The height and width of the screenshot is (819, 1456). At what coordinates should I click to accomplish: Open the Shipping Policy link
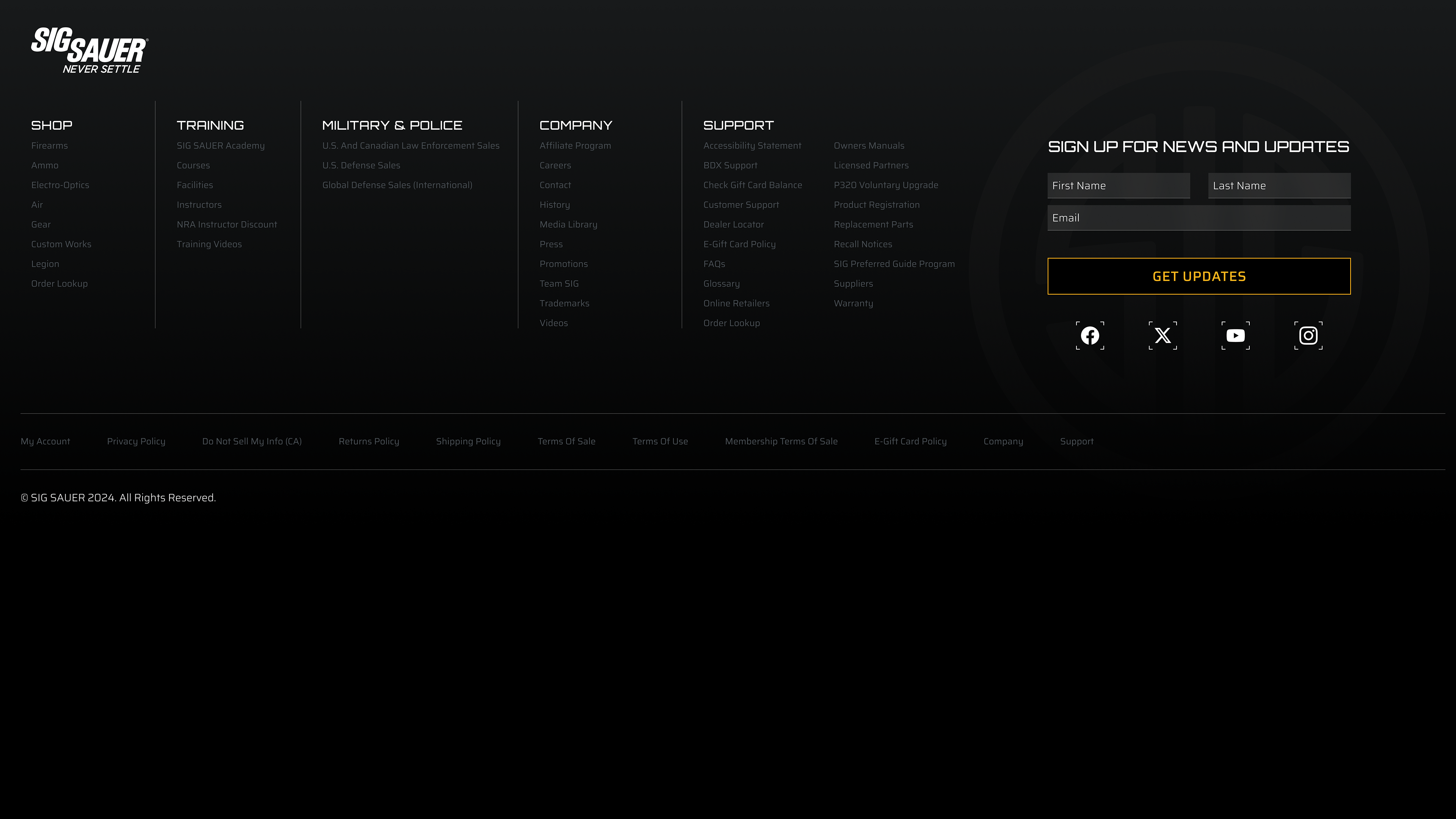(x=469, y=441)
